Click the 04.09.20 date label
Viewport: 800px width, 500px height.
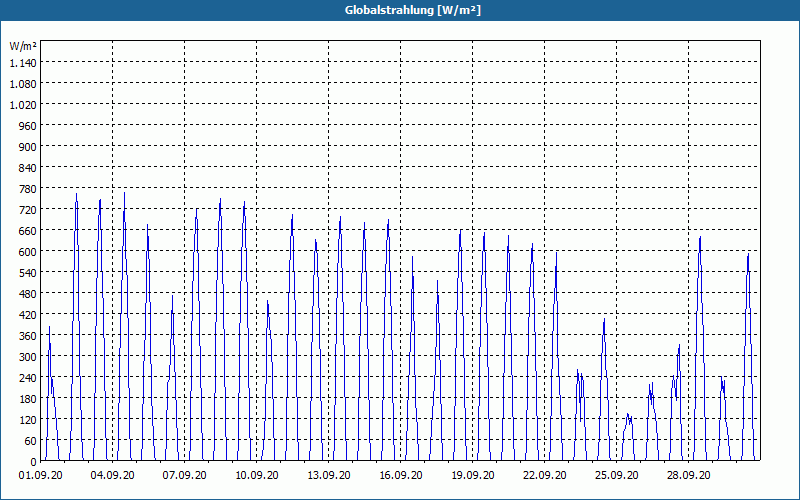[x=112, y=476]
